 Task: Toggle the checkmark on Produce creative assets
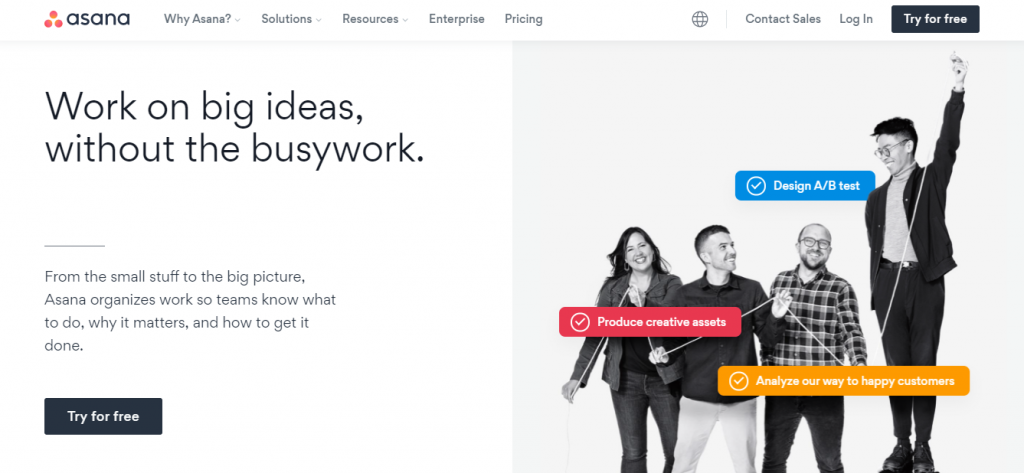[x=579, y=322]
